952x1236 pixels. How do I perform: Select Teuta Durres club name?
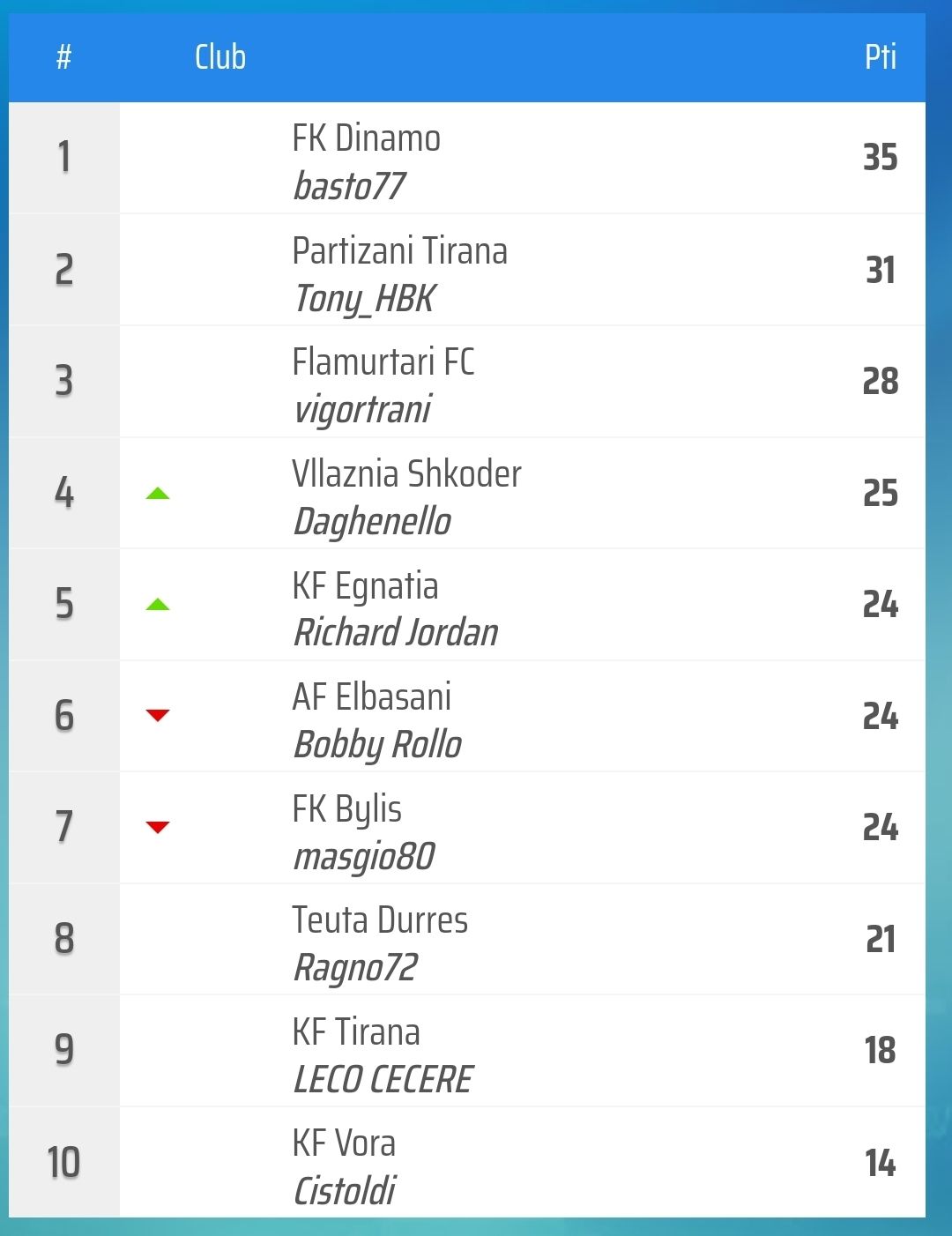click(380, 920)
